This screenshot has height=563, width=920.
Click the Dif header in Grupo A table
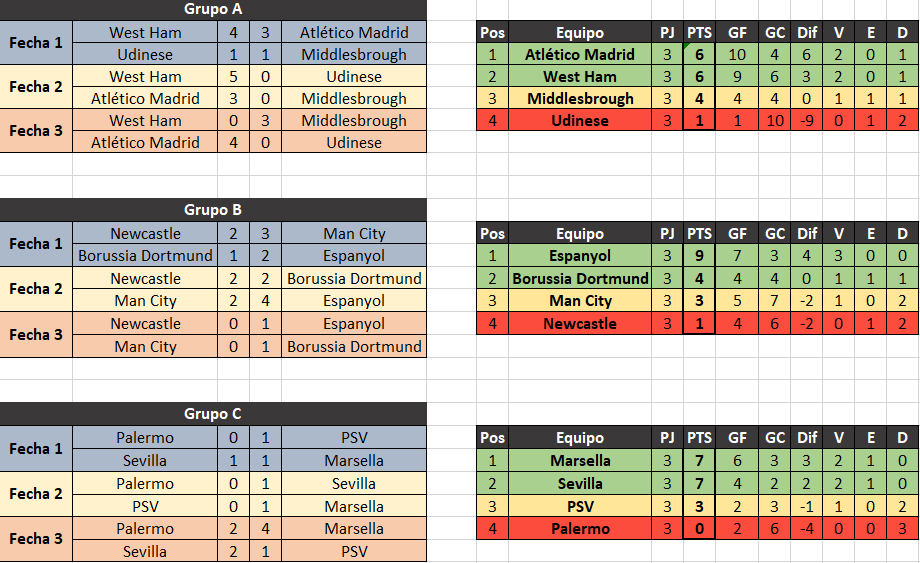tap(807, 33)
